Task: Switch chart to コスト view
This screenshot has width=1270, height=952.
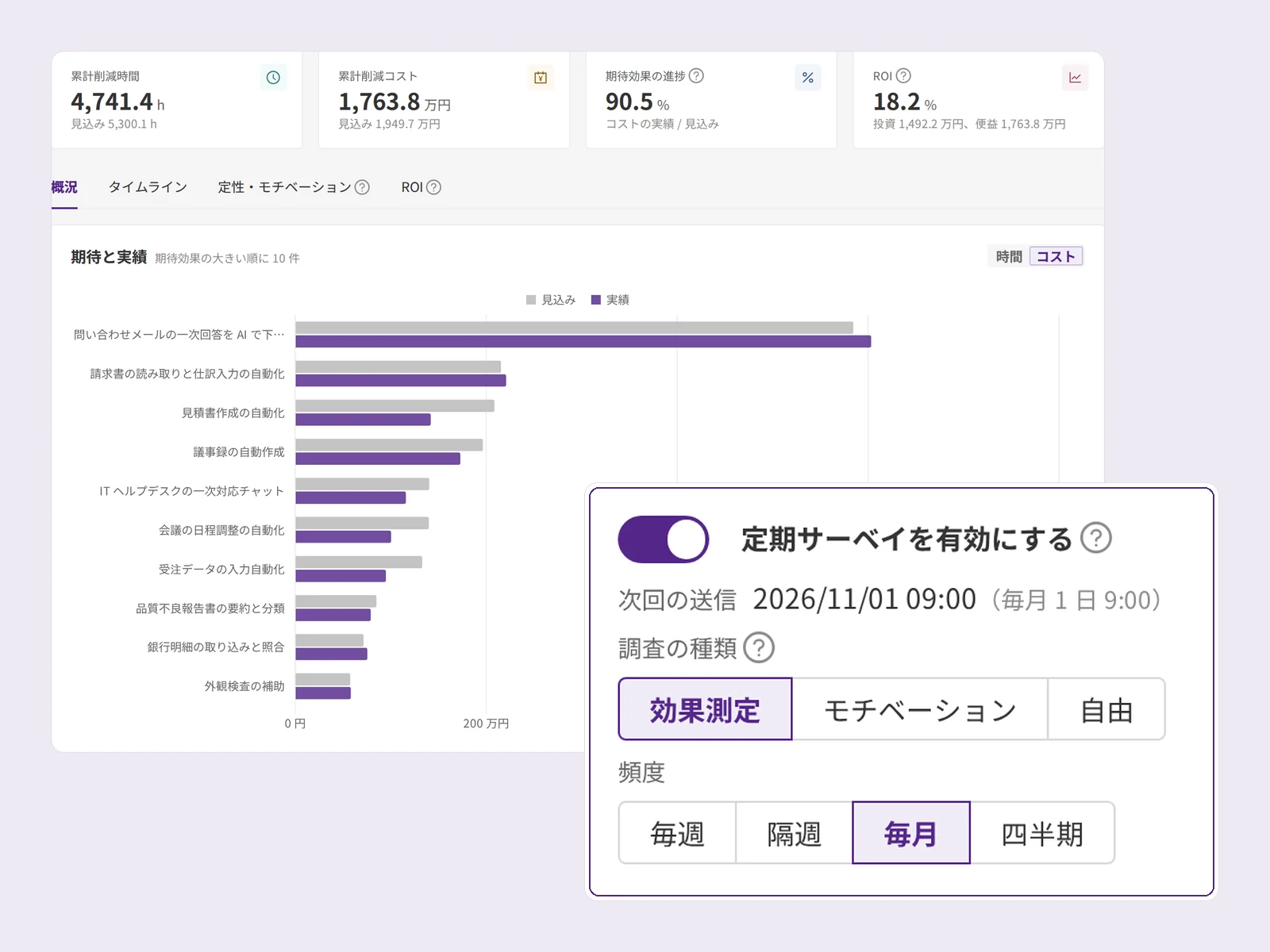Action: tap(1056, 256)
